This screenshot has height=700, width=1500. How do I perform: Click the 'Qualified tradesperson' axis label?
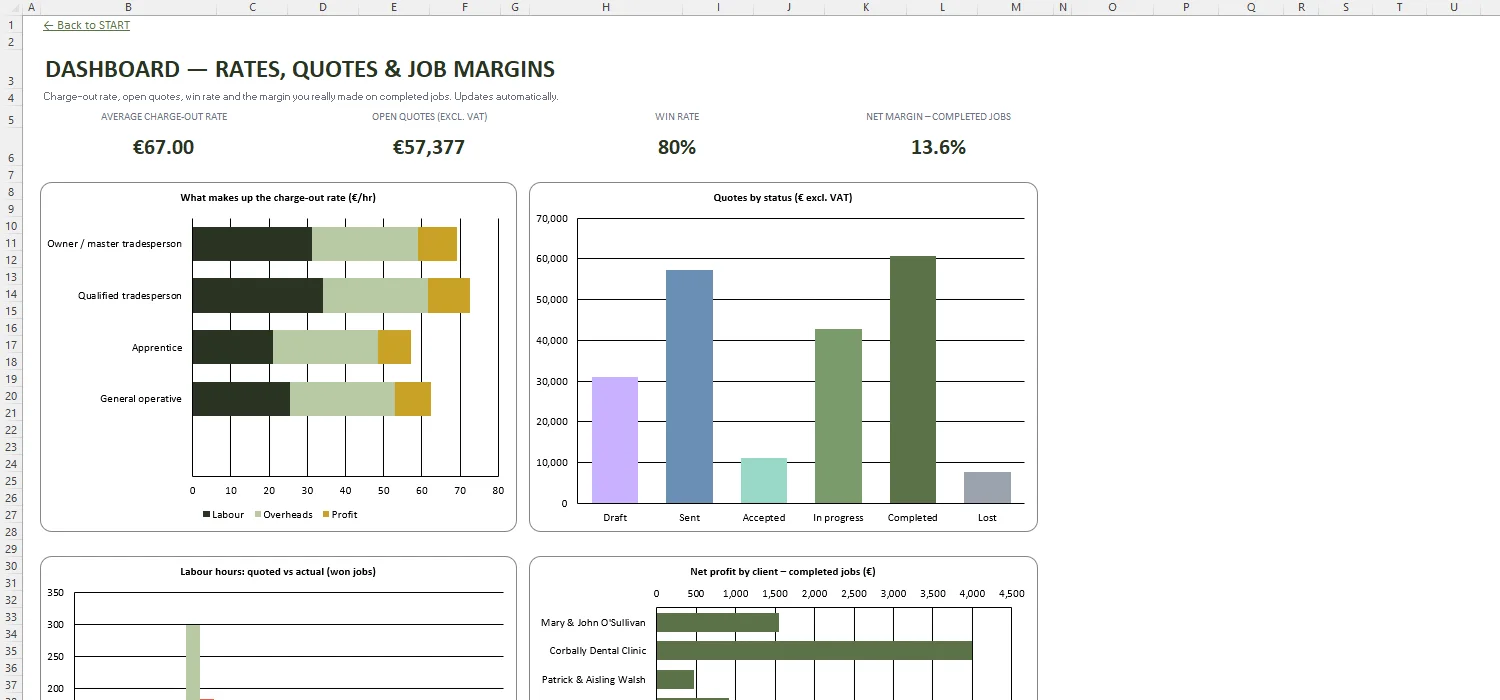coord(130,296)
